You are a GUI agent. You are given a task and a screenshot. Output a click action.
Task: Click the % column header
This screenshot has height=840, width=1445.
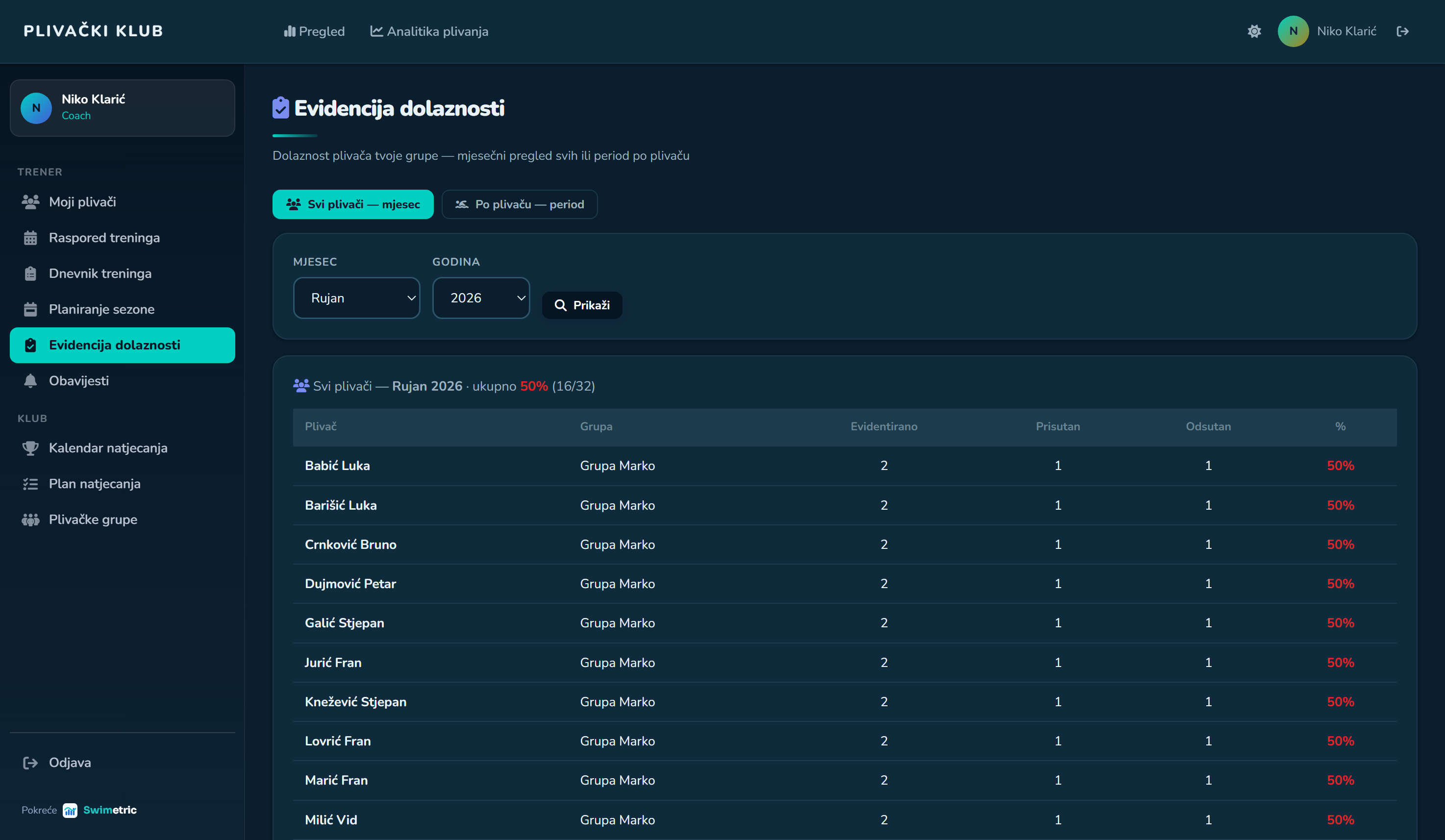pyautogui.click(x=1340, y=426)
